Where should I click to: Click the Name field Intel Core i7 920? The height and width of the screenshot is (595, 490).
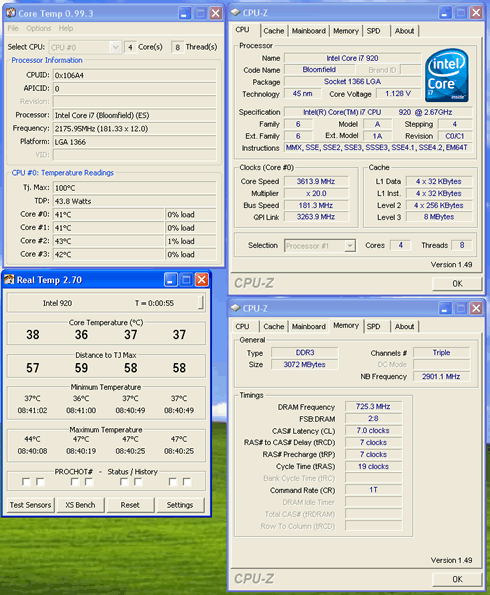(353, 58)
